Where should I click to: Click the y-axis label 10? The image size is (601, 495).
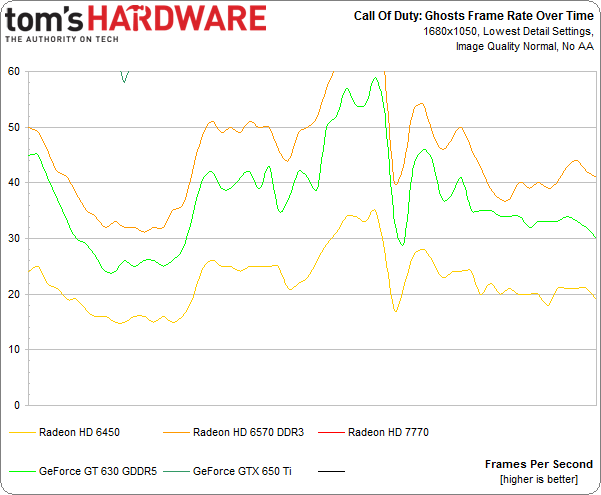coord(14,350)
